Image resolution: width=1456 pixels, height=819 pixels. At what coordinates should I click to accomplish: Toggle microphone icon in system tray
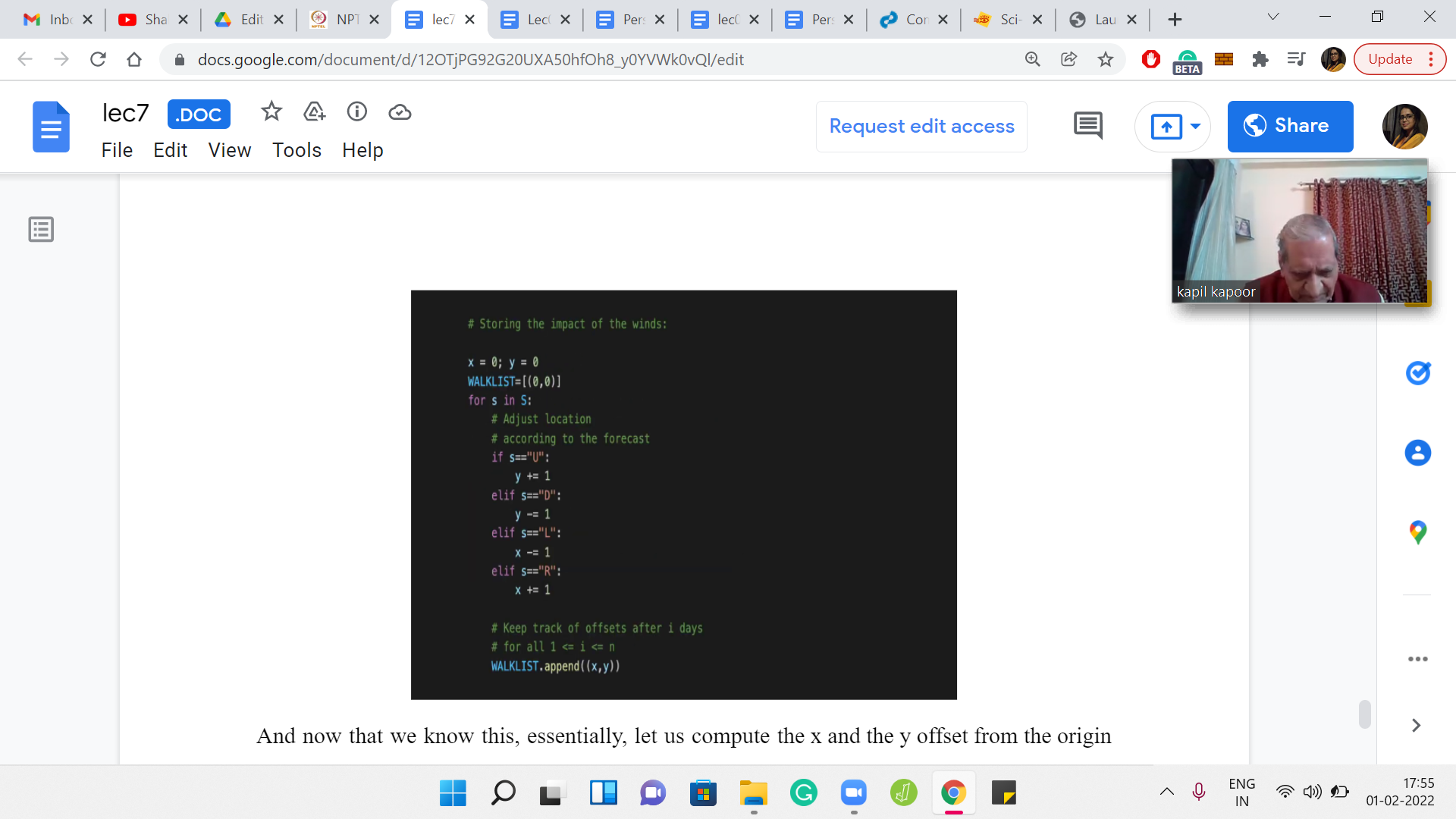[1198, 792]
